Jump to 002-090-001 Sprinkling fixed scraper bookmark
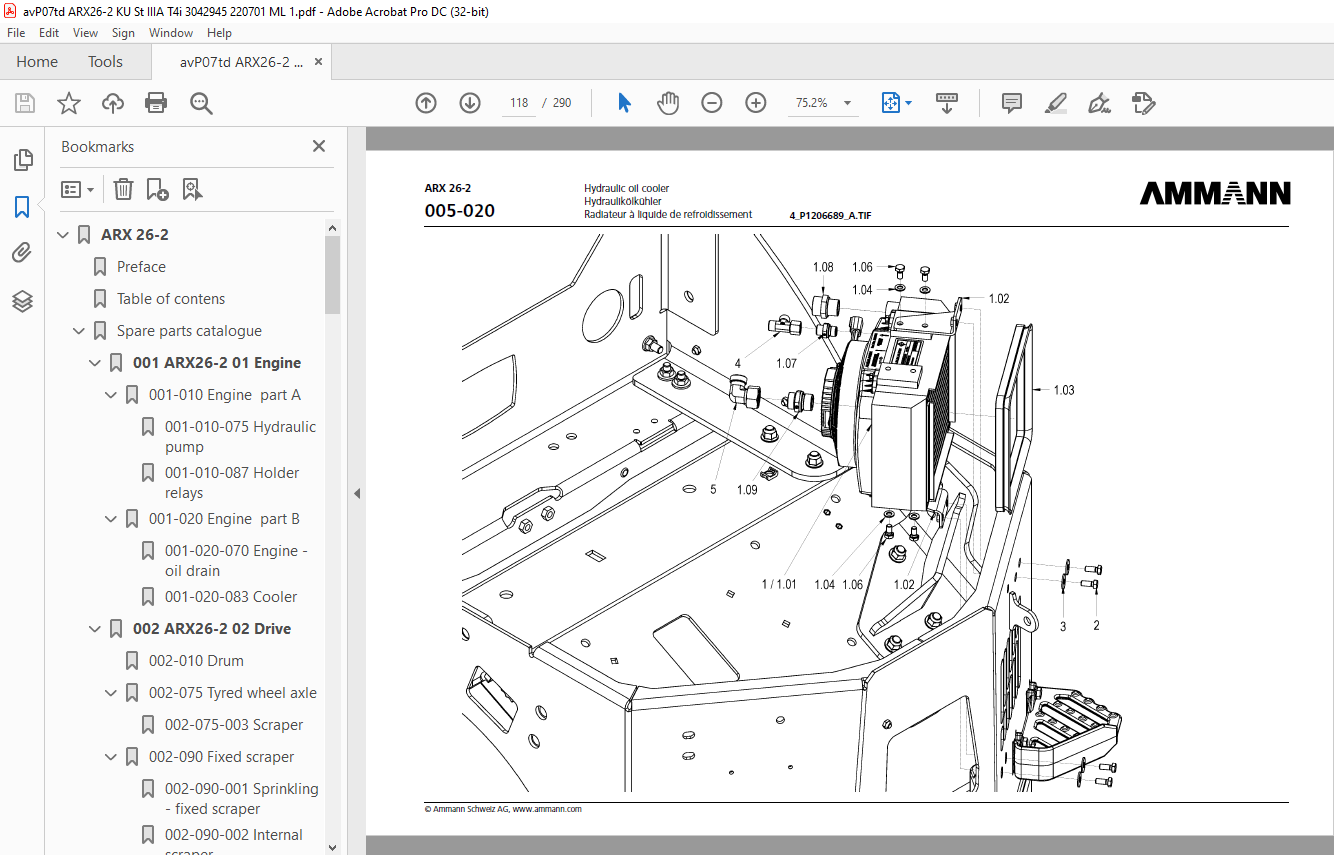Viewport: 1334px width, 855px height. tap(242, 799)
